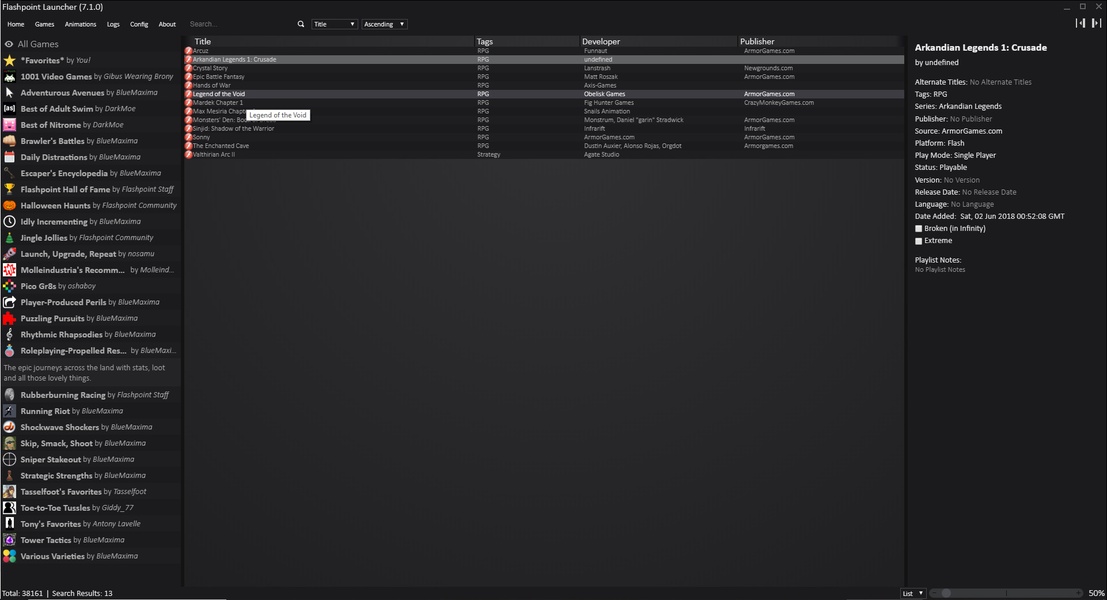Click the Flash icon beside Arcuz
Viewport: 1107px width, 600px height.
pyautogui.click(x=189, y=51)
